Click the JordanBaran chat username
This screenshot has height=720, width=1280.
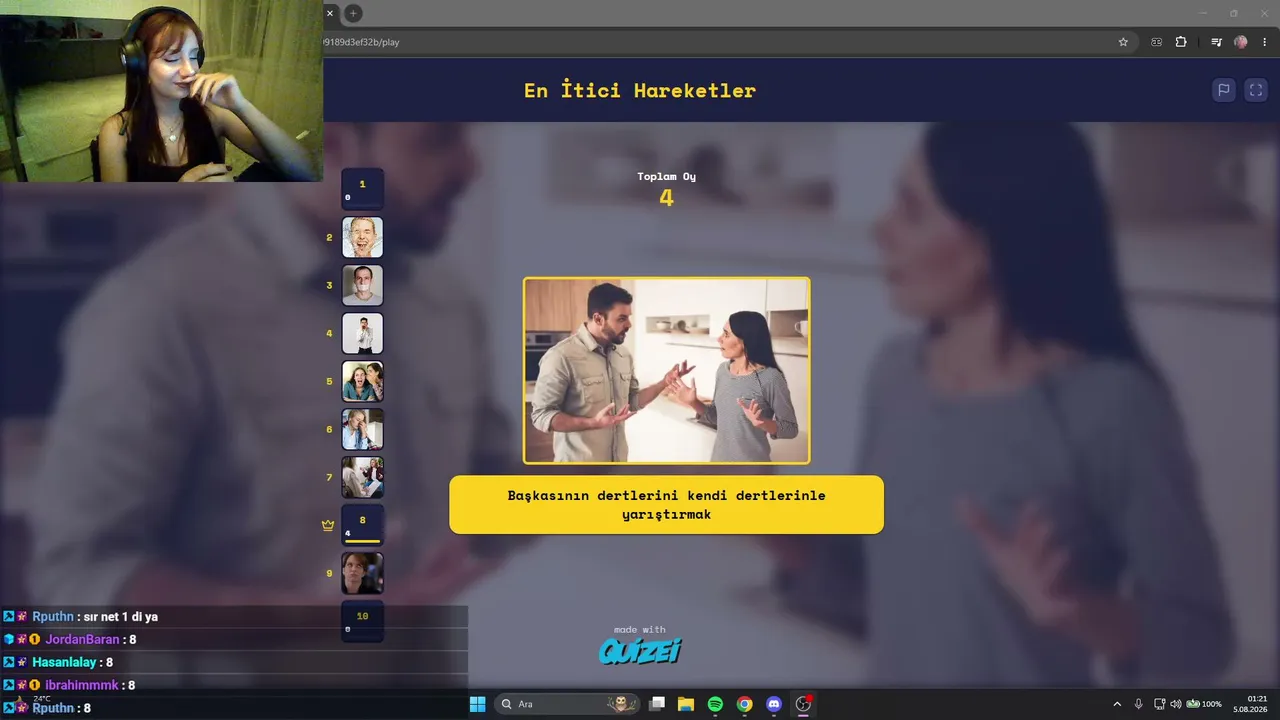coord(82,639)
